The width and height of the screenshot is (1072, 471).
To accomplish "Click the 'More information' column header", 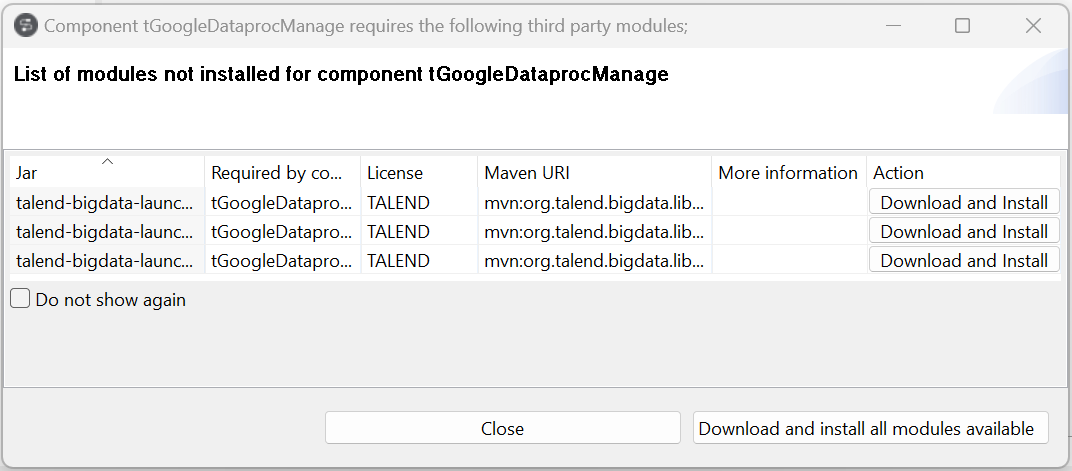I will pyautogui.click(x=788, y=173).
